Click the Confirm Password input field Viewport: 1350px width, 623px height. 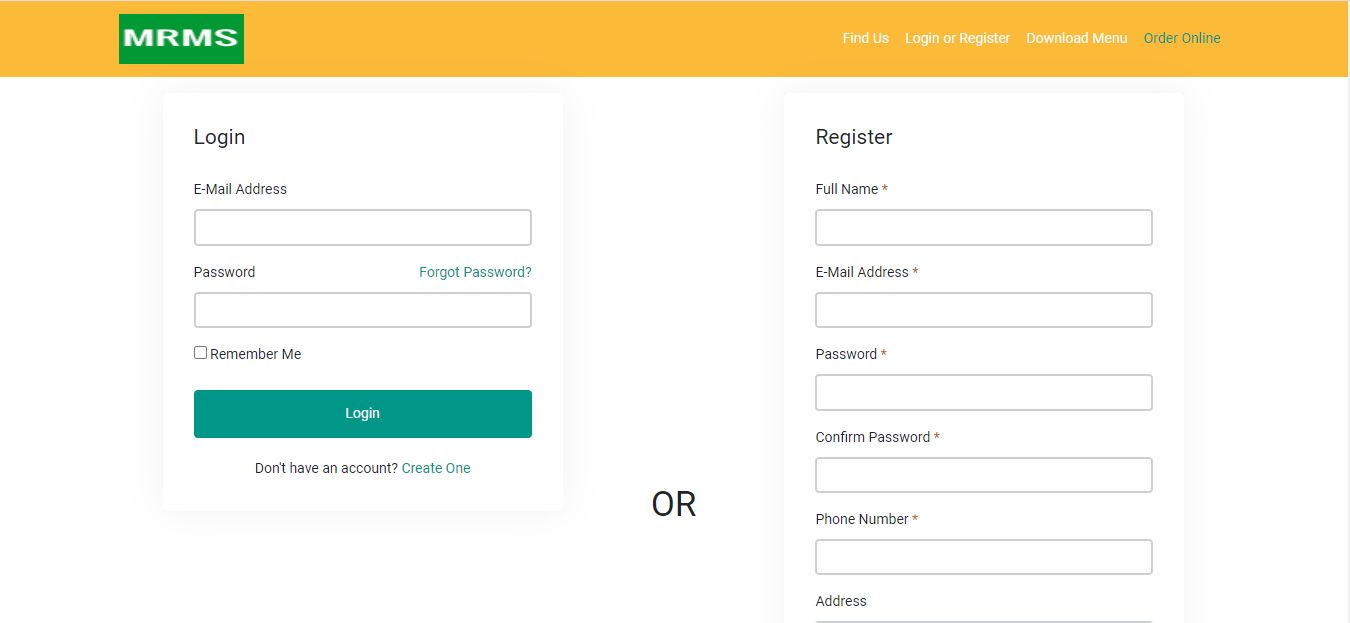[983, 475]
